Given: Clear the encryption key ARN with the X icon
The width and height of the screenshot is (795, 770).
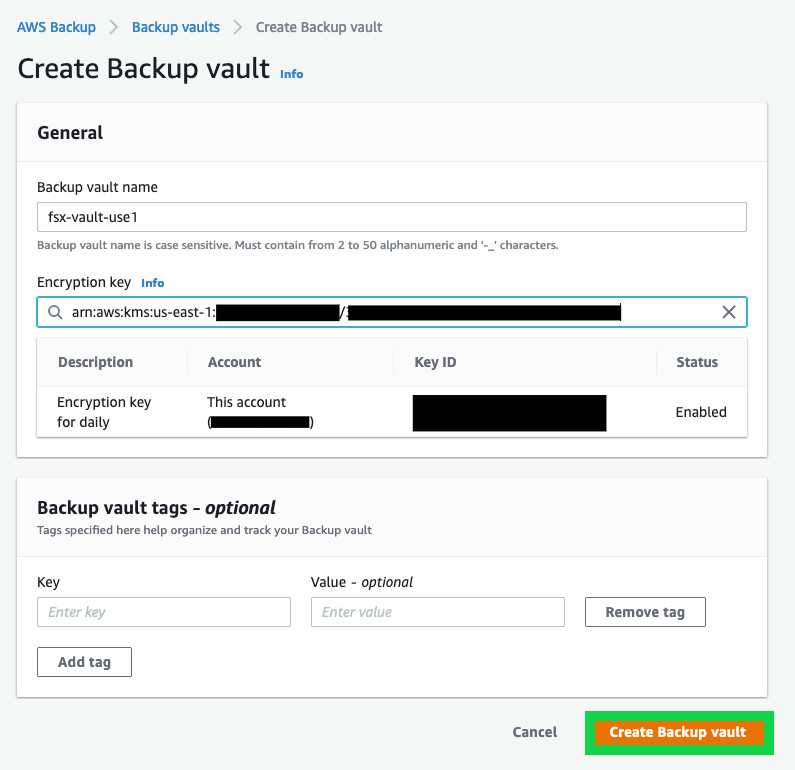Looking at the screenshot, I should (729, 313).
